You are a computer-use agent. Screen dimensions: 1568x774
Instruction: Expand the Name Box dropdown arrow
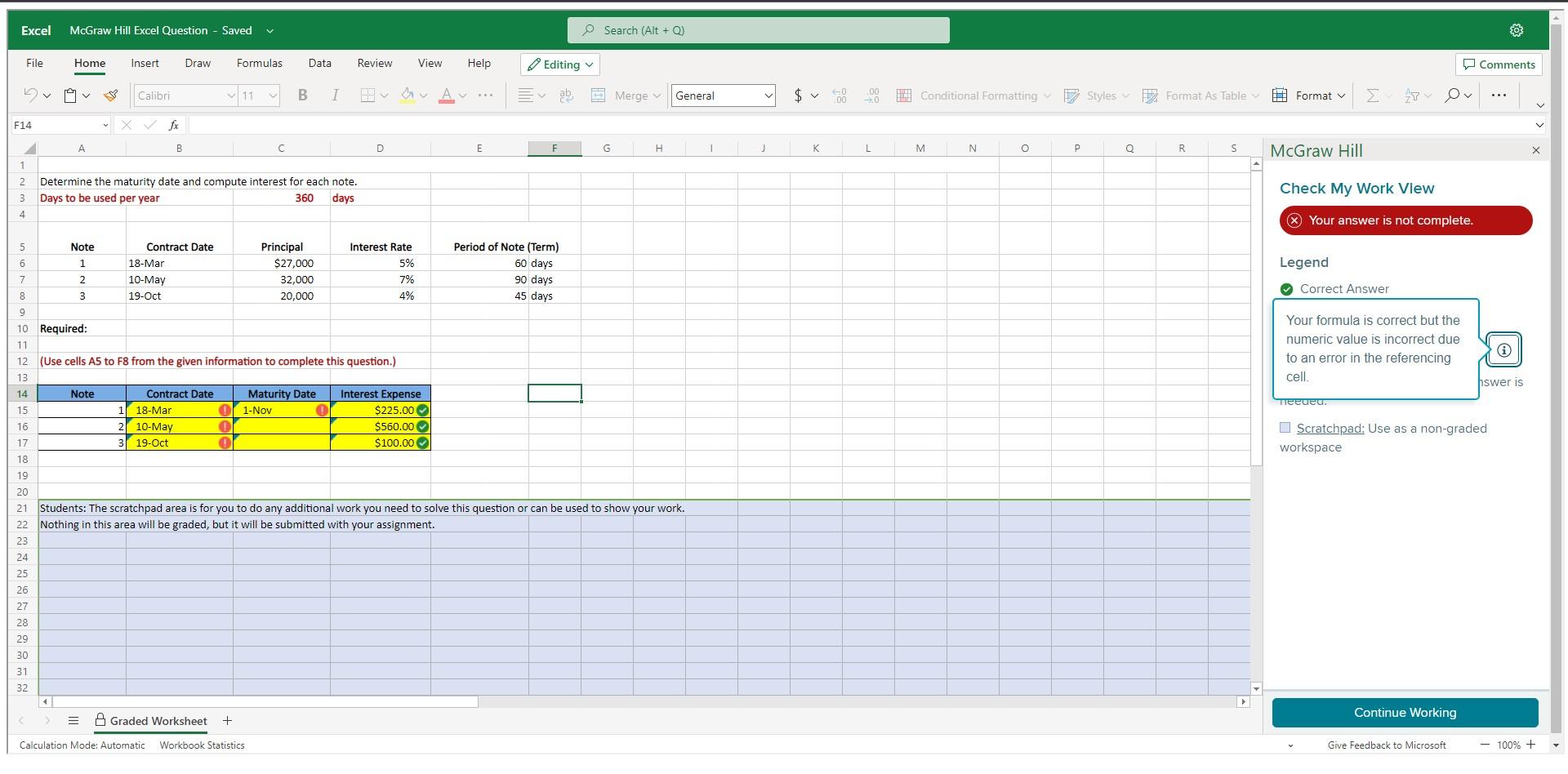coord(105,125)
